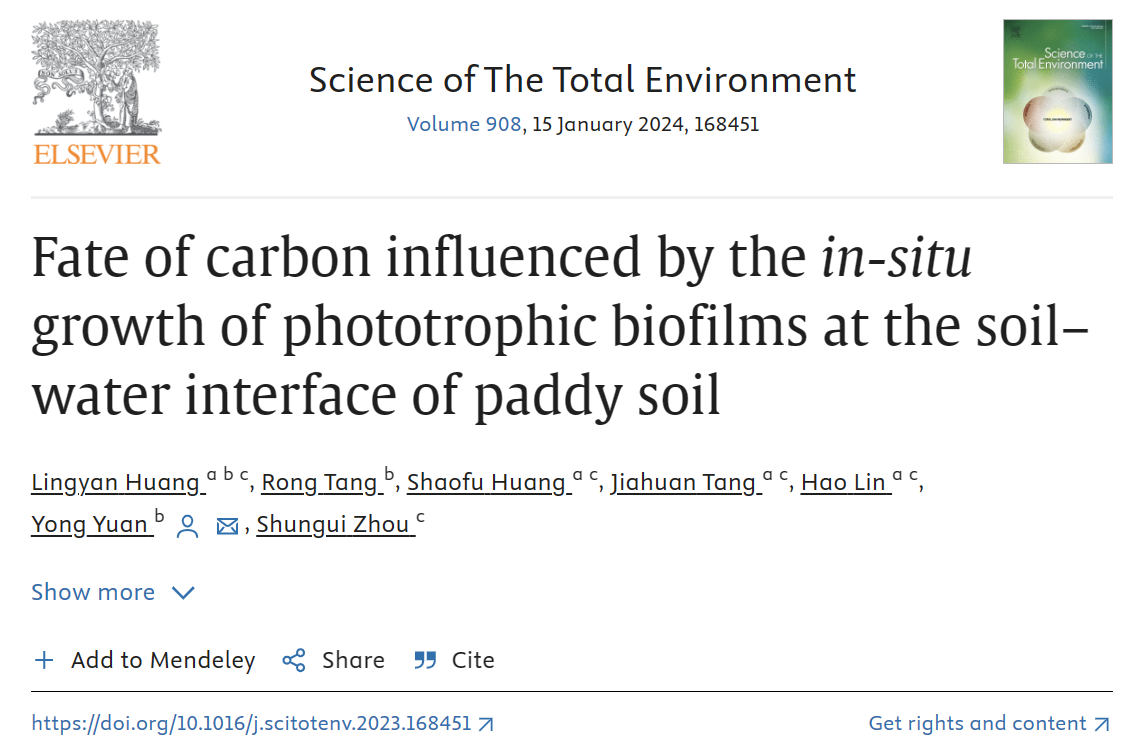Click the Elsevier tree logo
The image size is (1132, 752).
(96, 82)
